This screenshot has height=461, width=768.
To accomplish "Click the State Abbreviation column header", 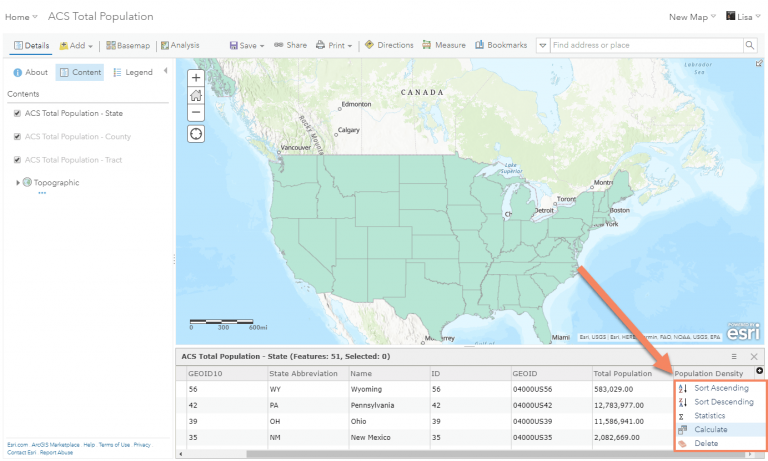I will tap(303, 373).
